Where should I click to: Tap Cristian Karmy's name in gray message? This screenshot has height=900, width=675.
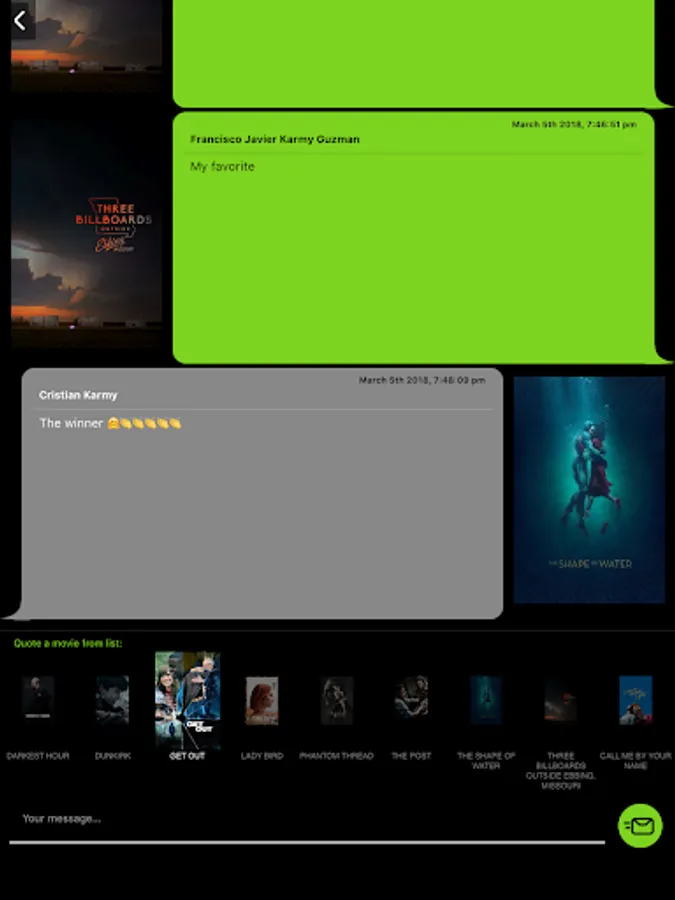pos(78,395)
